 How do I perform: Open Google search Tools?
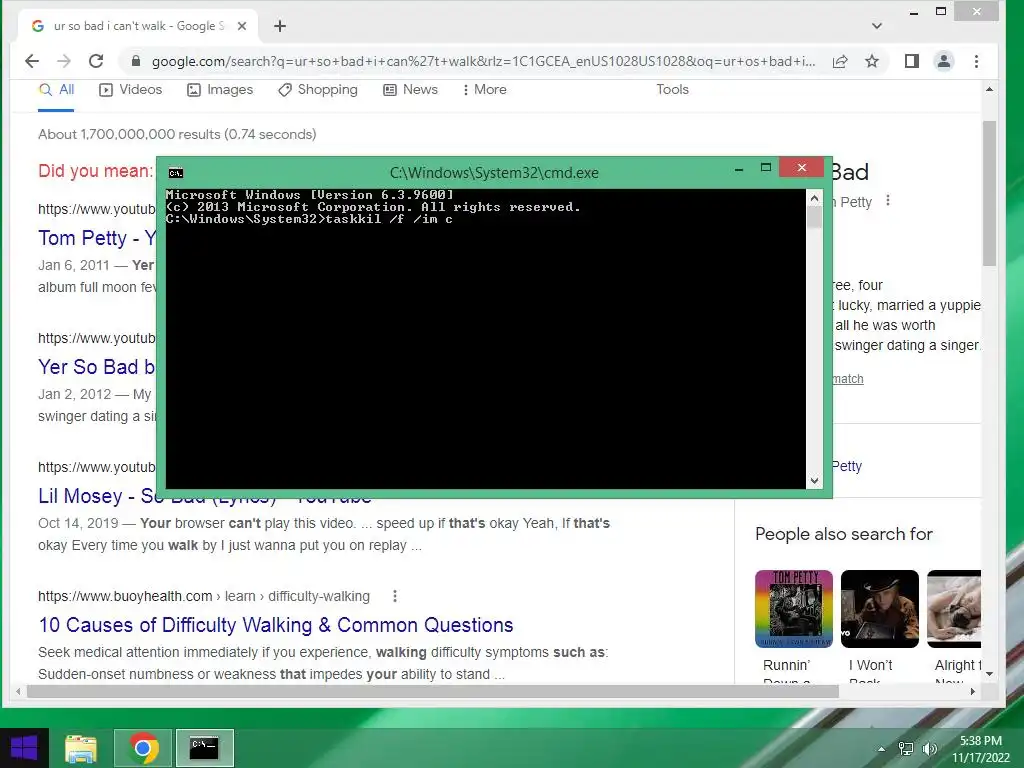point(673,89)
